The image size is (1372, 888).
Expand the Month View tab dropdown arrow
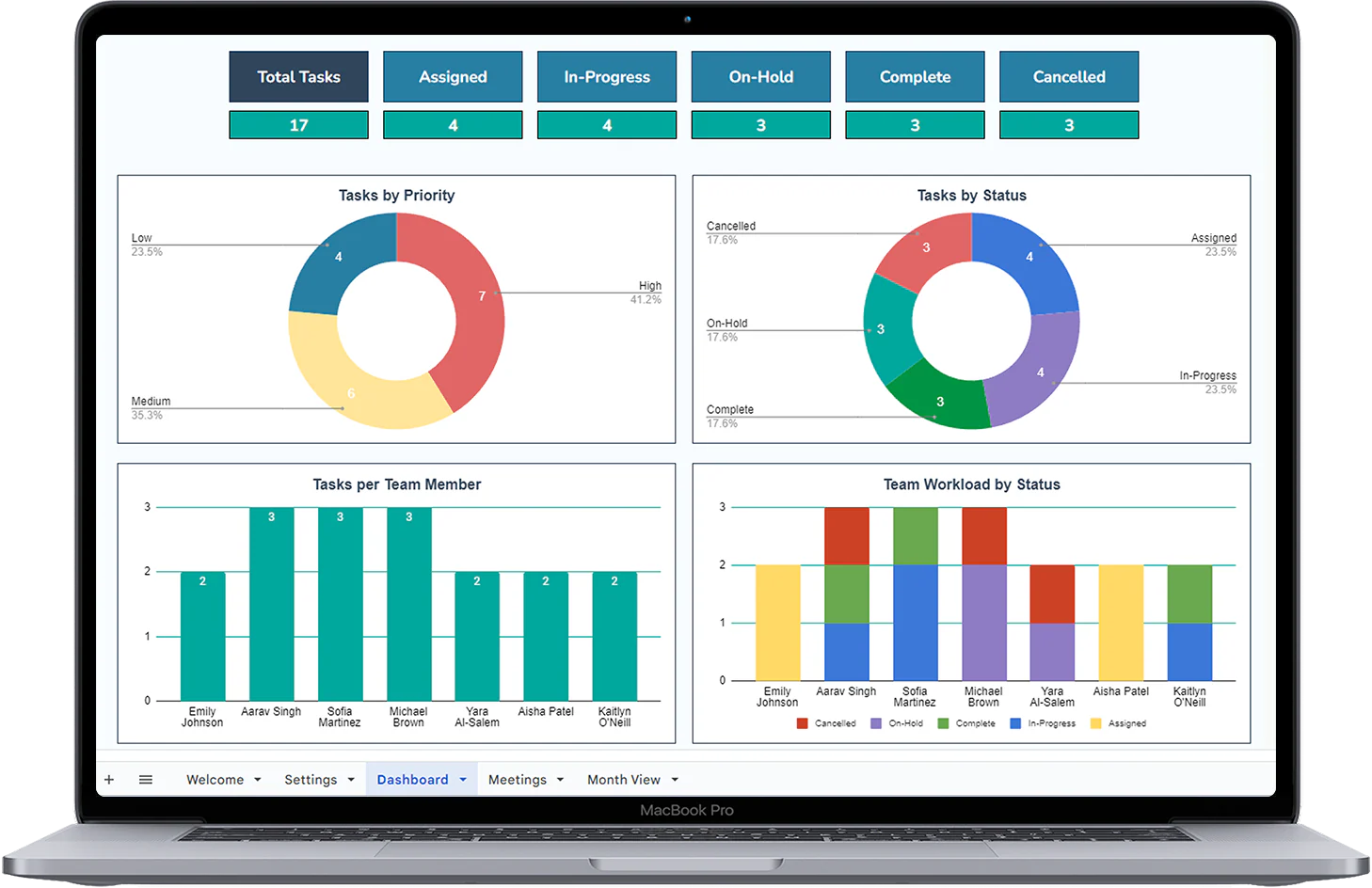[675, 780]
